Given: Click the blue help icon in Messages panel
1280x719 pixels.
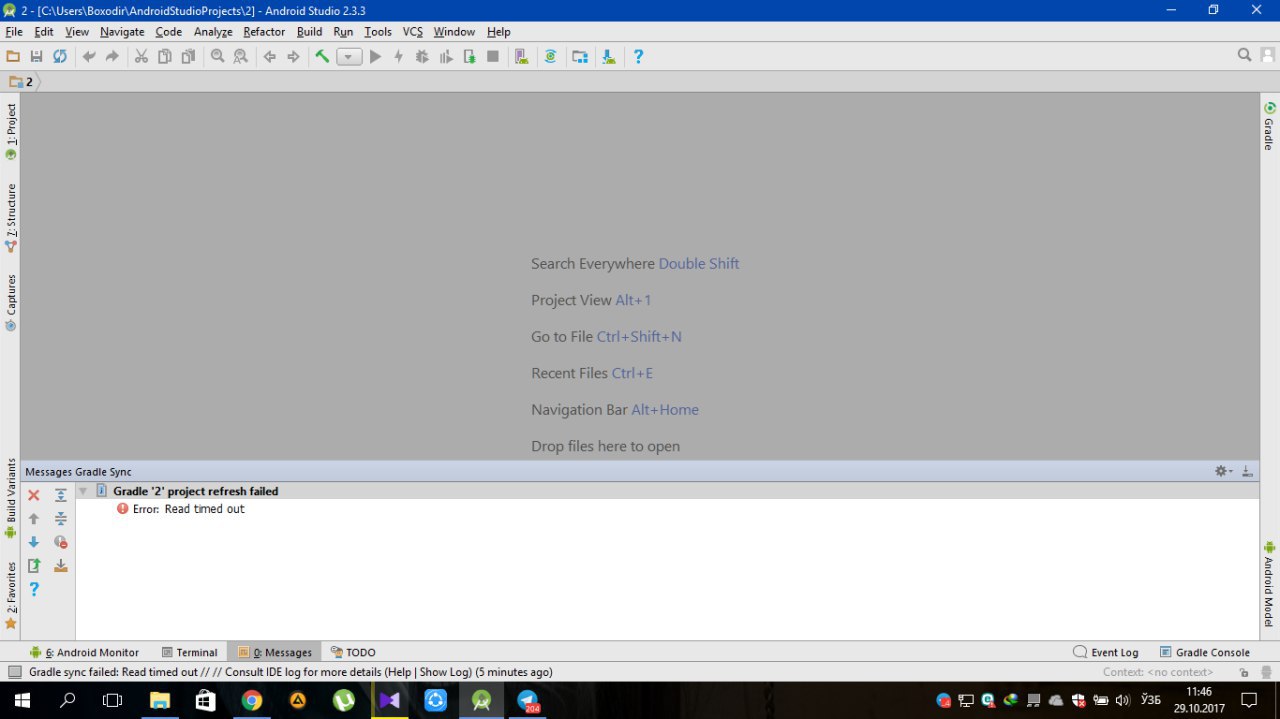Looking at the screenshot, I should pyautogui.click(x=34, y=589).
